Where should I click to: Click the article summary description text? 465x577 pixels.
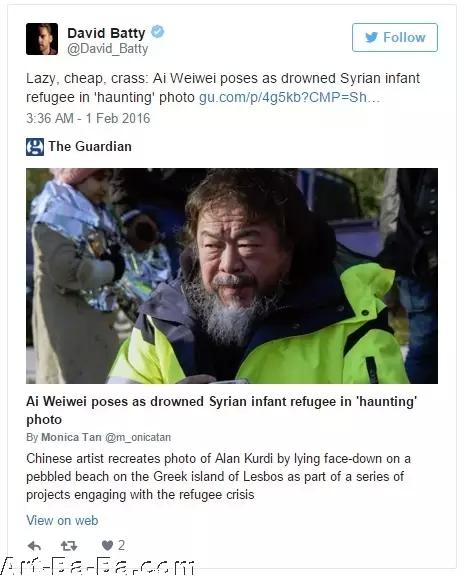218,477
